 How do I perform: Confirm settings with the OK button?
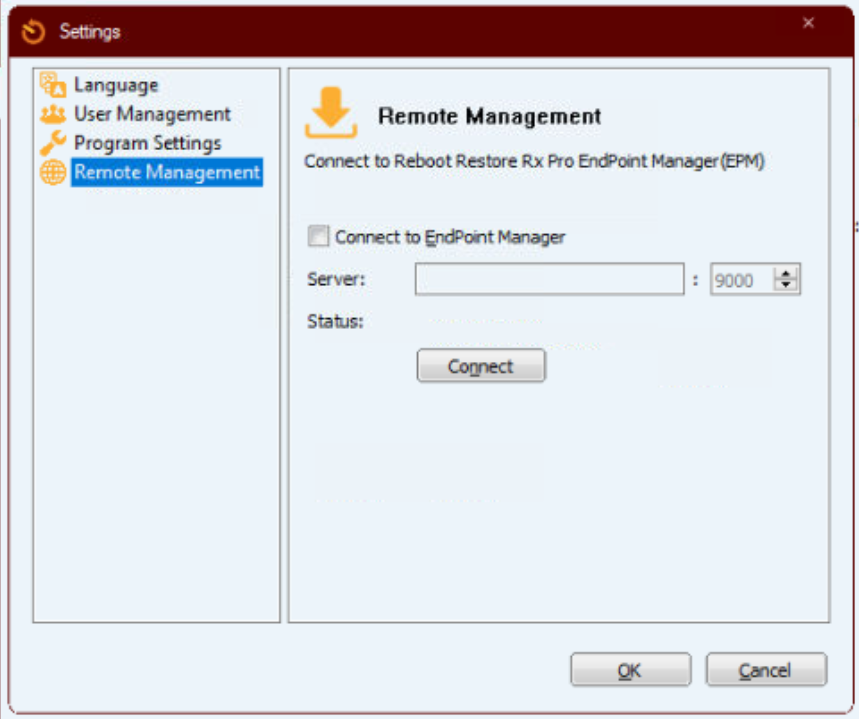pos(631,669)
